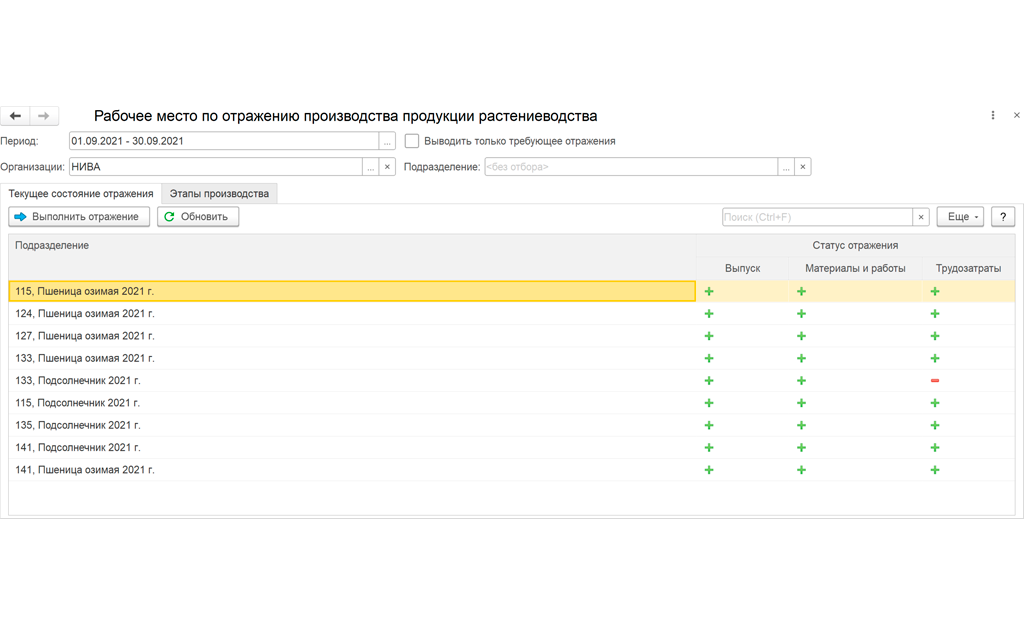The height and width of the screenshot is (625, 1024).
Task: Open period picker ellipsis button
Action: [387, 141]
